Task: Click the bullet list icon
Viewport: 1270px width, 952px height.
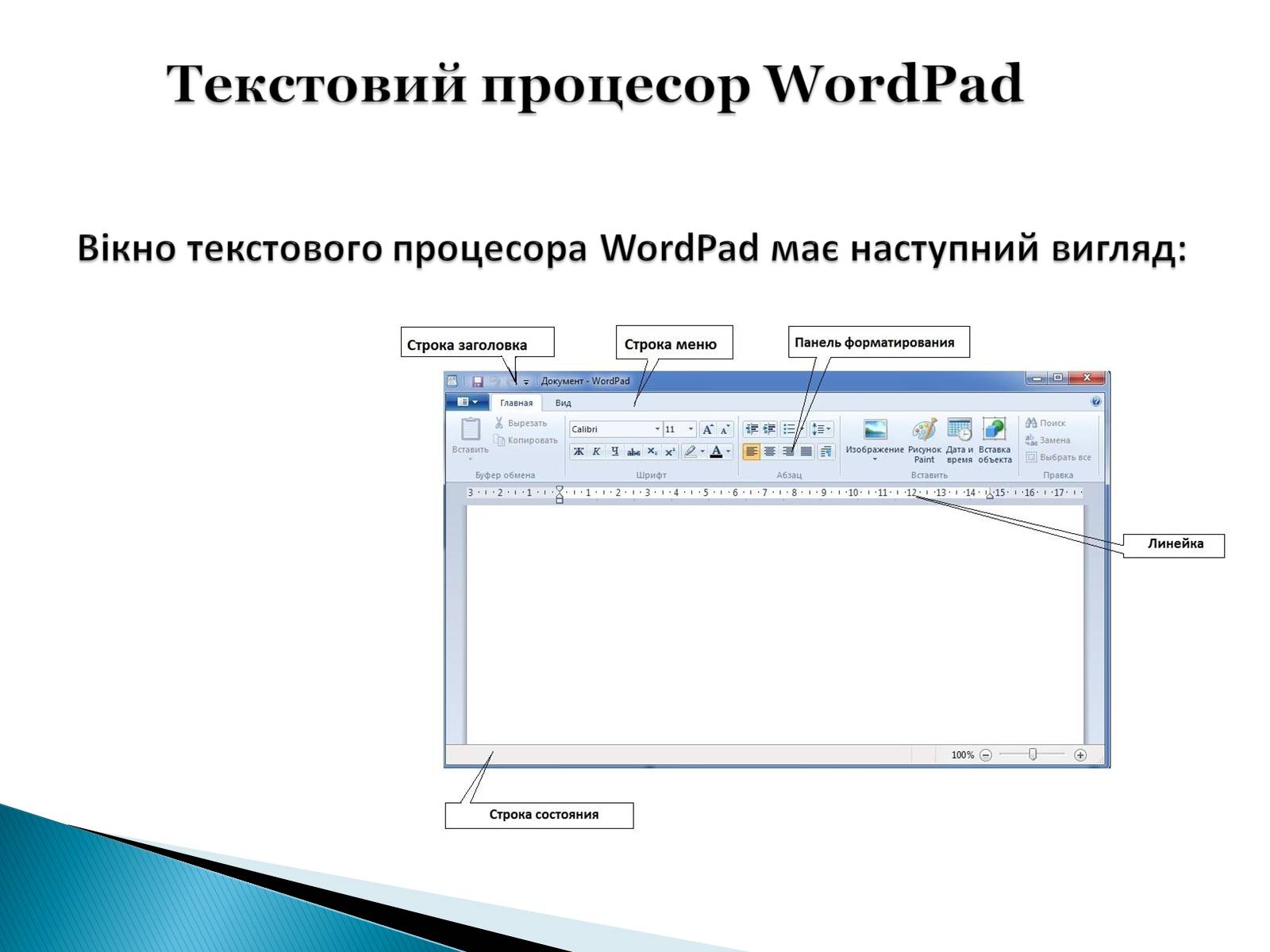Action: [x=789, y=429]
